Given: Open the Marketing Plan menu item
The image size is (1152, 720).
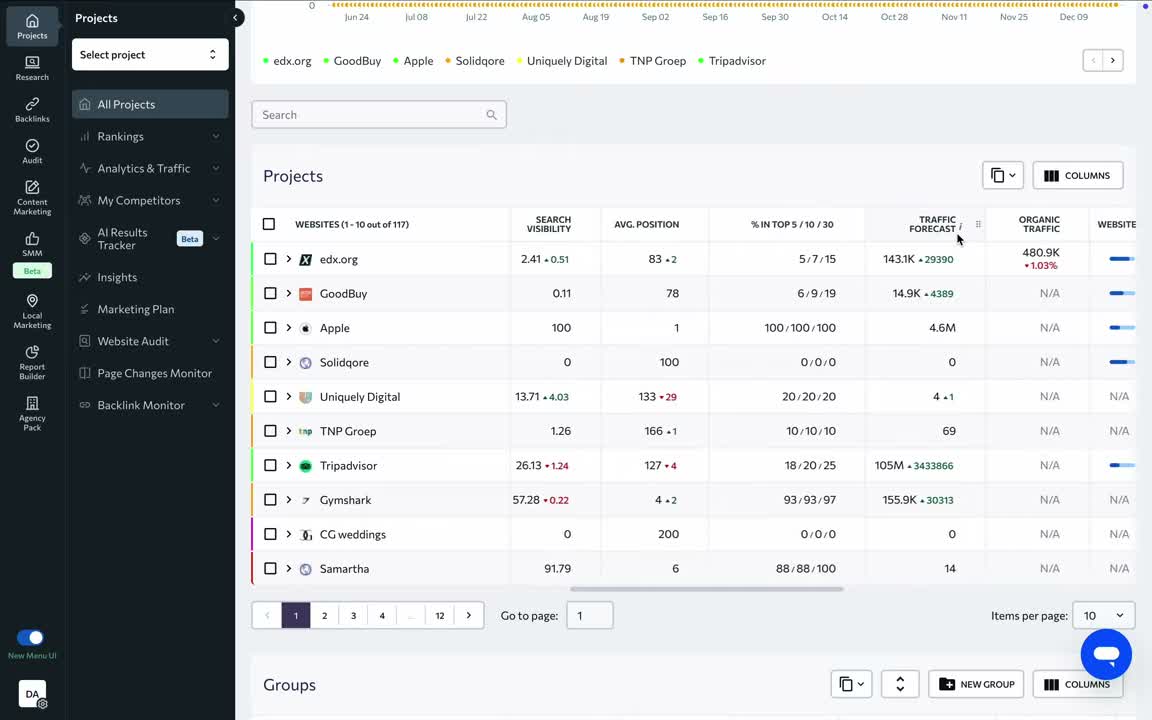Looking at the screenshot, I should (x=150, y=309).
